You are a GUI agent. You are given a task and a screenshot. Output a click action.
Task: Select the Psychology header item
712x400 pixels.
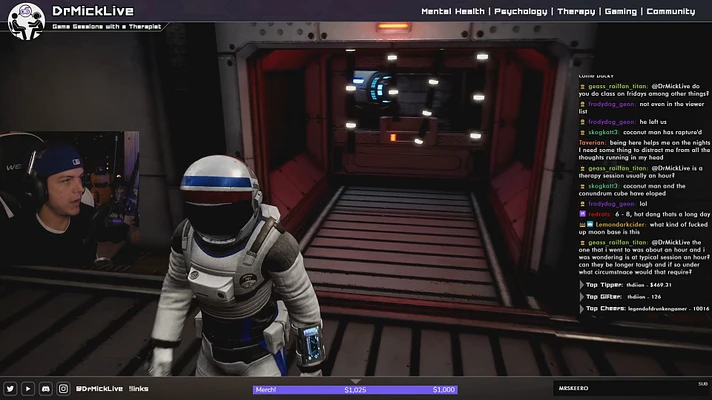pos(521,12)
